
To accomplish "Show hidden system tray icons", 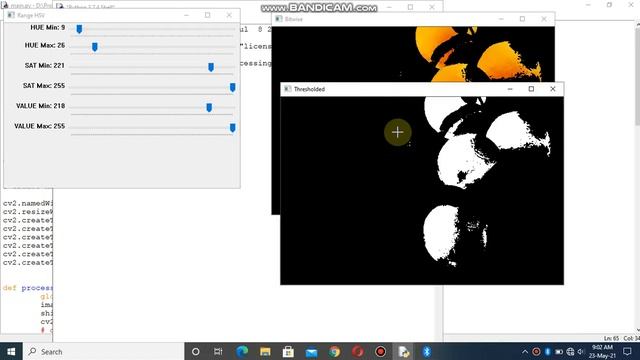I will (x=525, y=351).
